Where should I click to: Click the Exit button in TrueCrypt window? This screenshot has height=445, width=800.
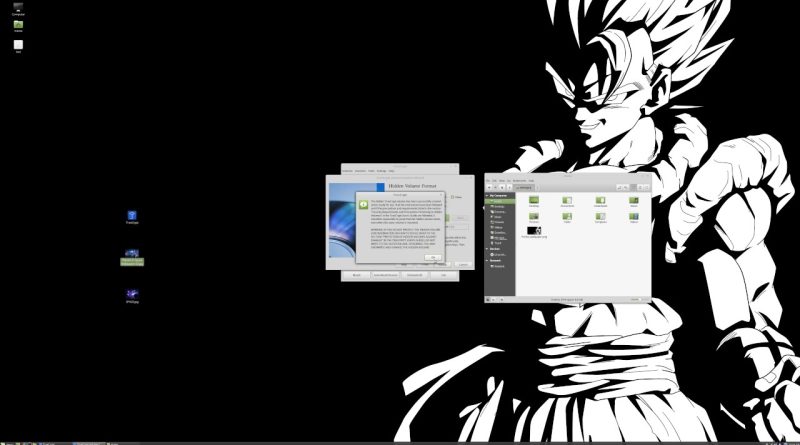pos(443,275)
